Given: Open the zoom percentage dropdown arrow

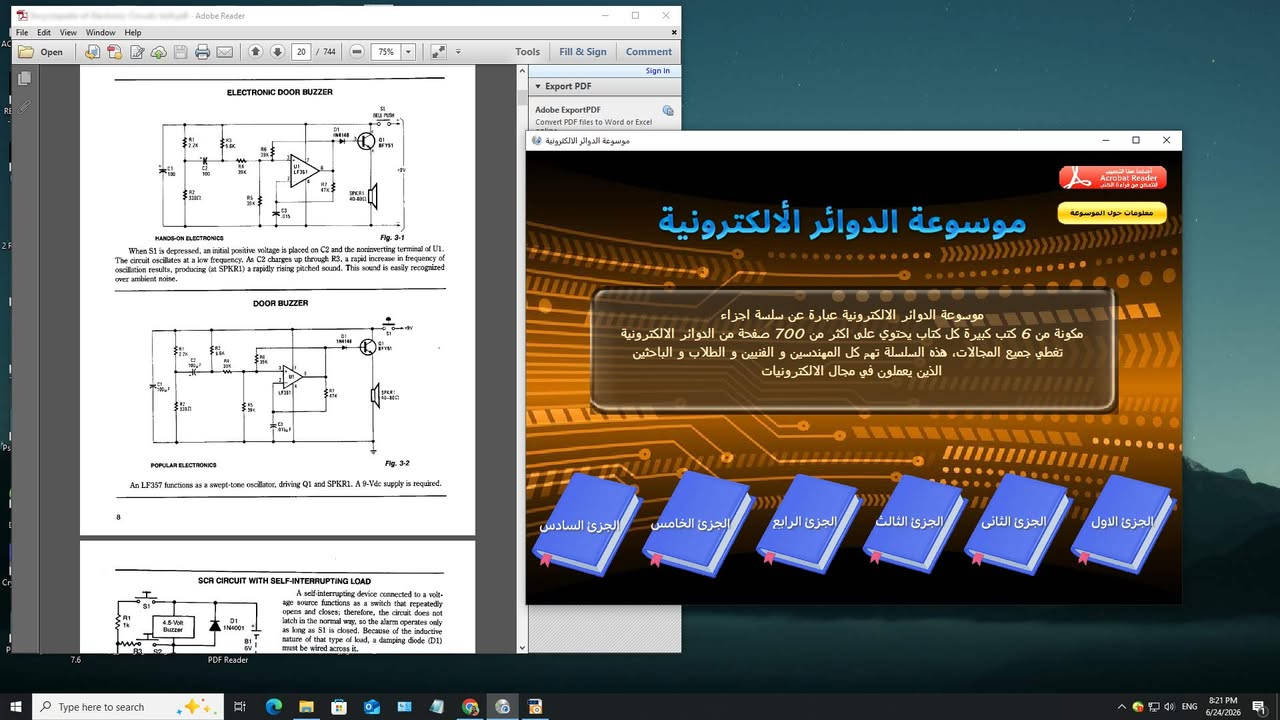Looking at the screenshot, I should 406,52.
